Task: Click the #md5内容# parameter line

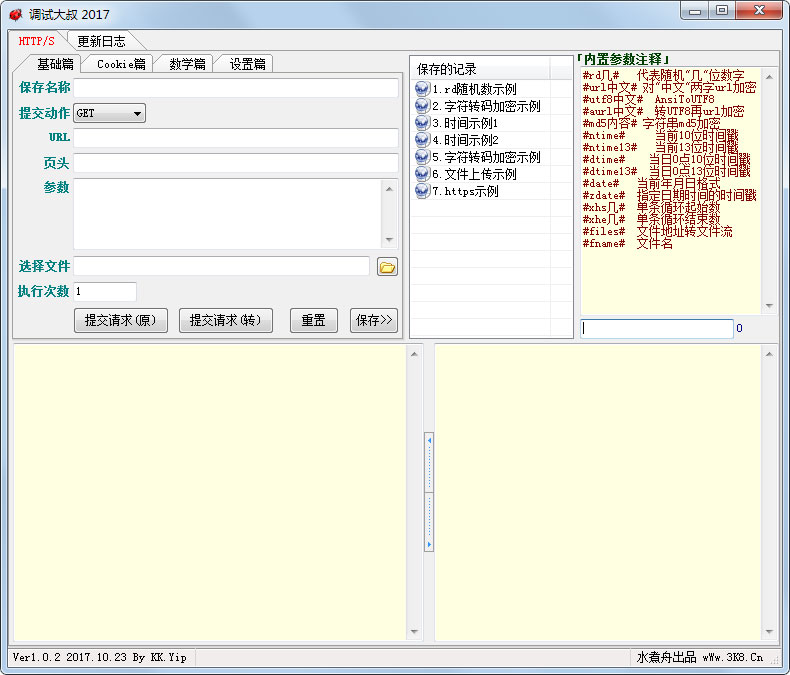Action: point(651,123)
